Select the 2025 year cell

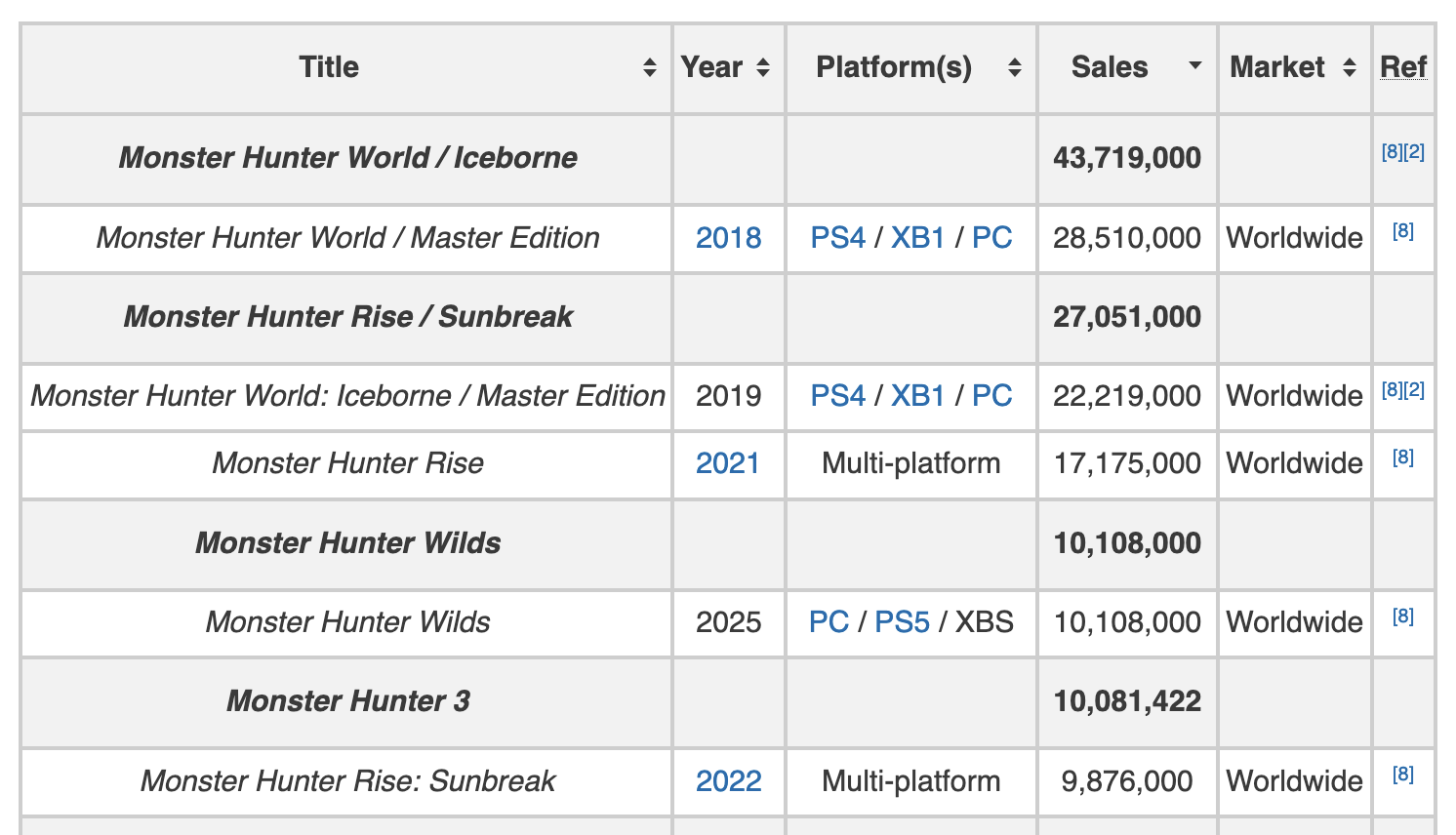(728, 622)
